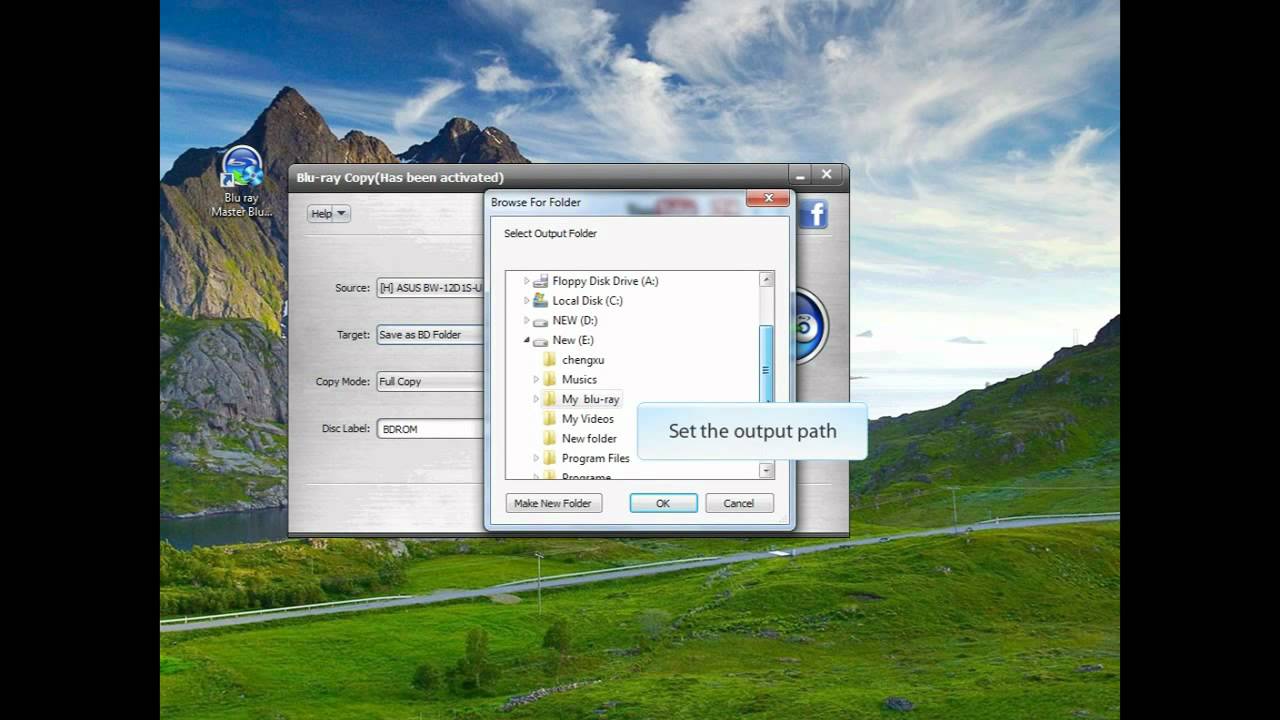Click the folder tree scroll down arrow
The height and width of the screenshot is (720, 1280).
[767, 470]
